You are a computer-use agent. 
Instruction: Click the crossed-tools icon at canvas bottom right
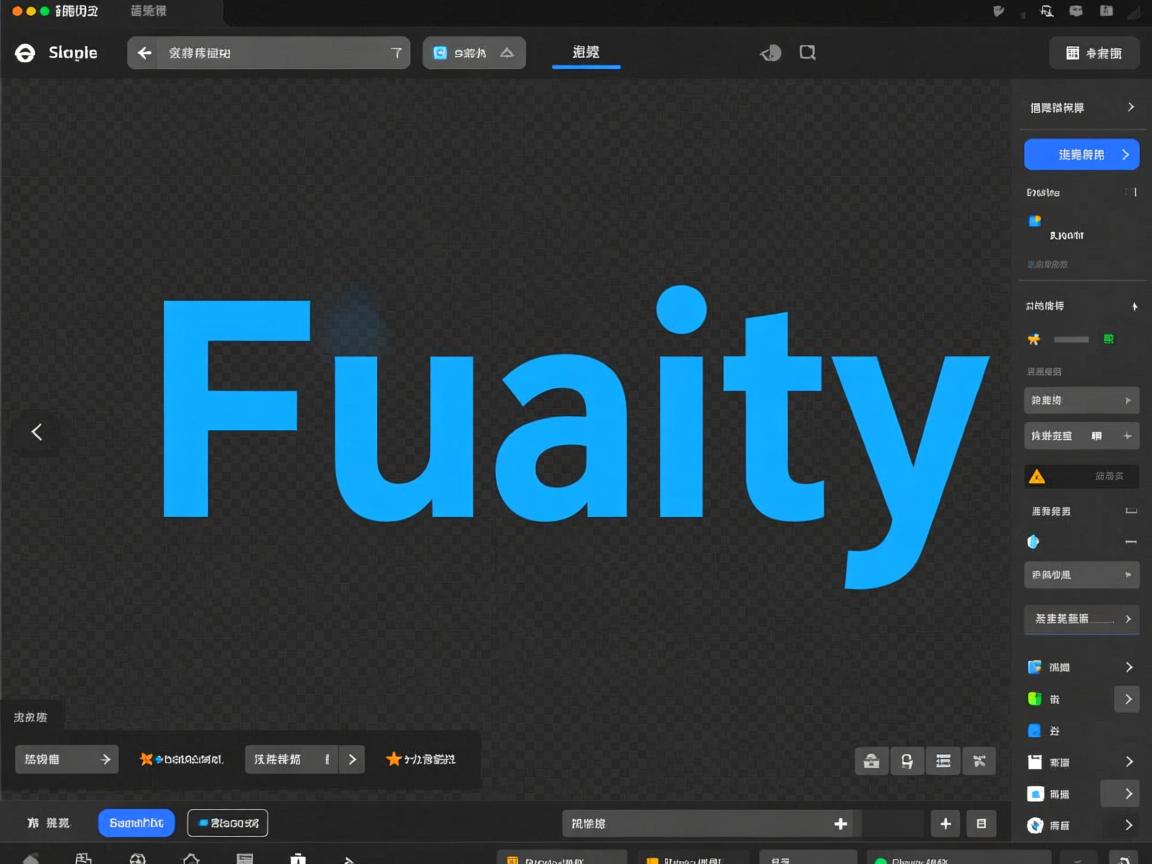(979, 761)
